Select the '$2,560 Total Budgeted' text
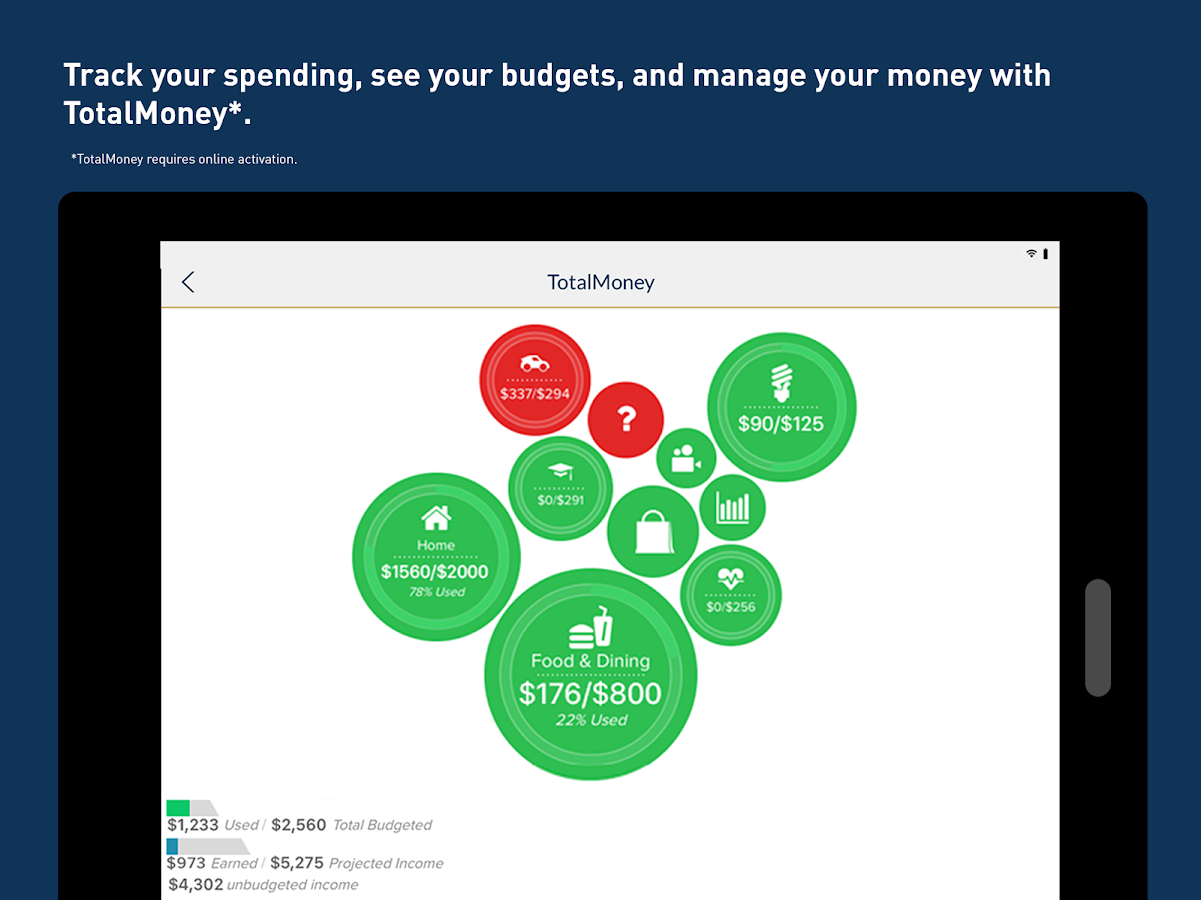1201x900 pixels. click(x=352, y=825)
